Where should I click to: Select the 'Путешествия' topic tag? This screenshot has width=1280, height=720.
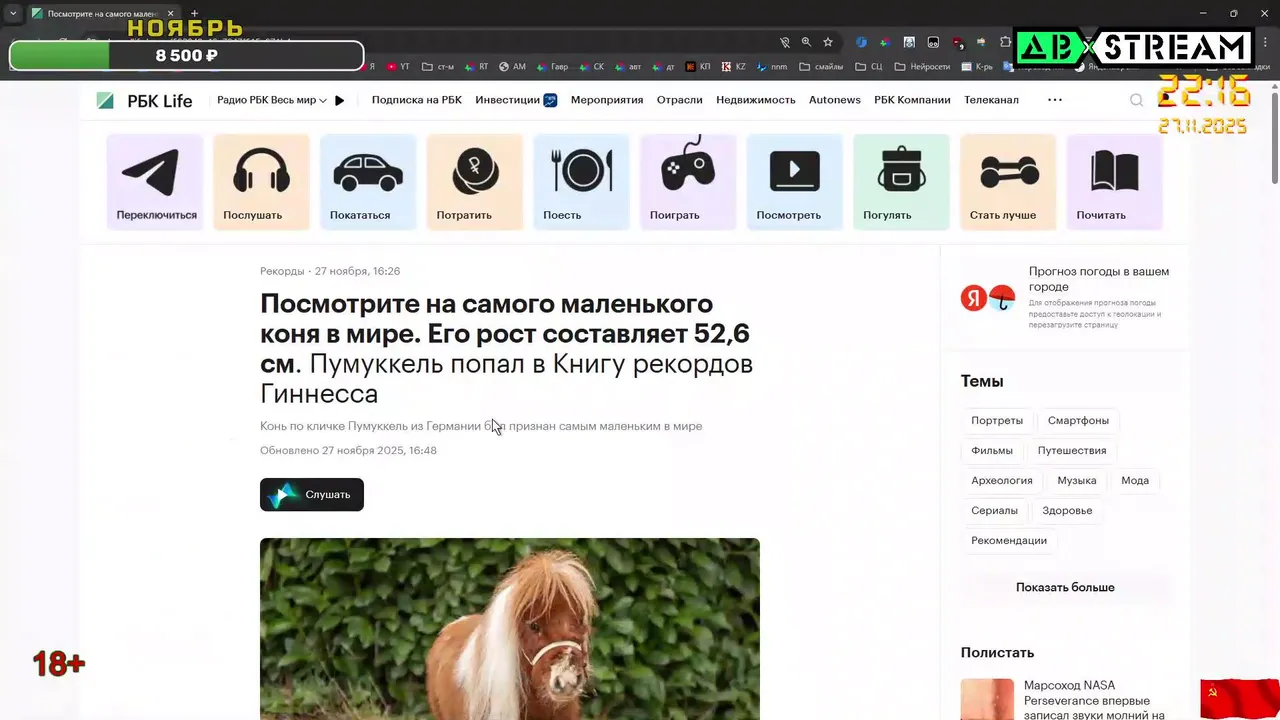pyautogui.click(x=1072, y=450)
